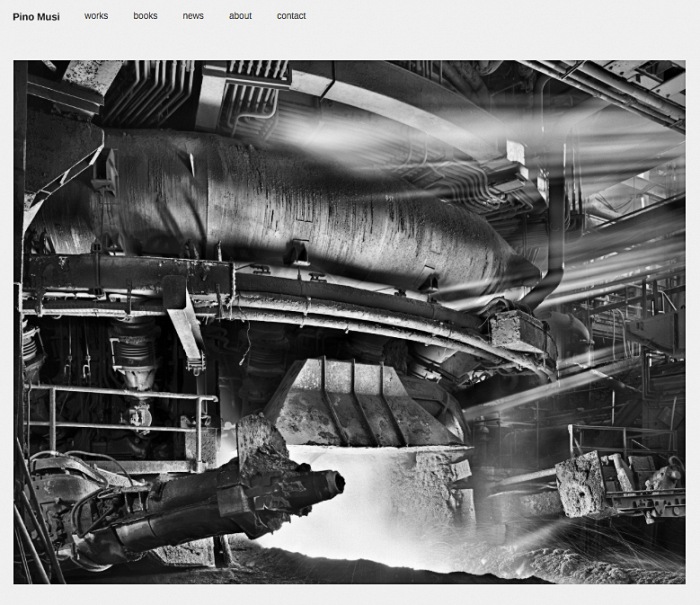Visit the about page

pos(240,16)
